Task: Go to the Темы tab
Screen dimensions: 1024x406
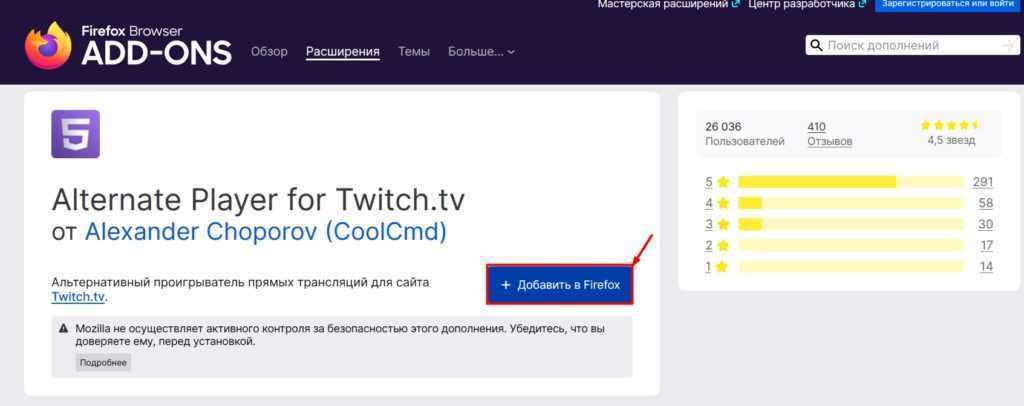Action: point(414,51)
